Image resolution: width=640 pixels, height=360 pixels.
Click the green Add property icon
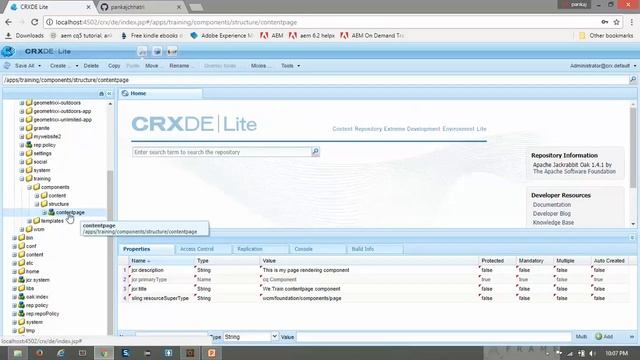coord(598,336)
